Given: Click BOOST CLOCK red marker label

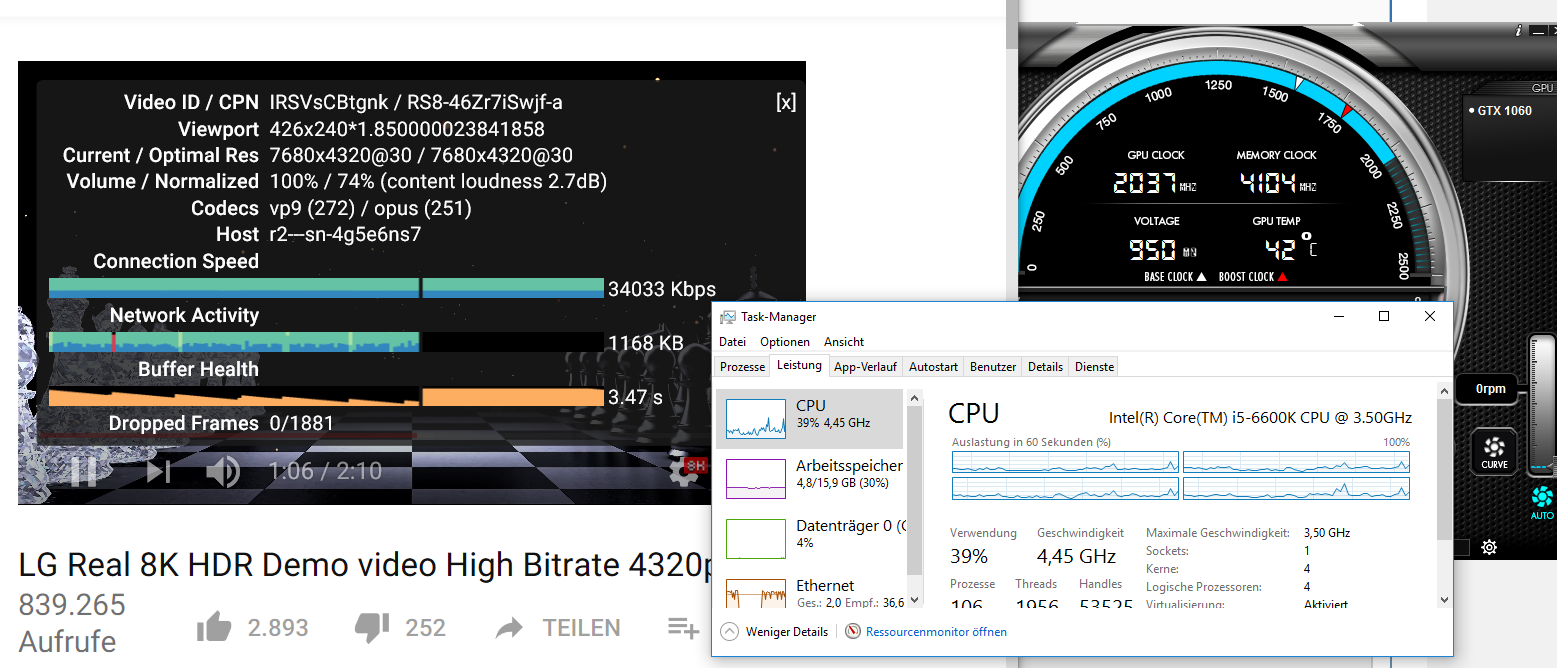Looking at the screenshot, I should click(x=1253, y=277).
